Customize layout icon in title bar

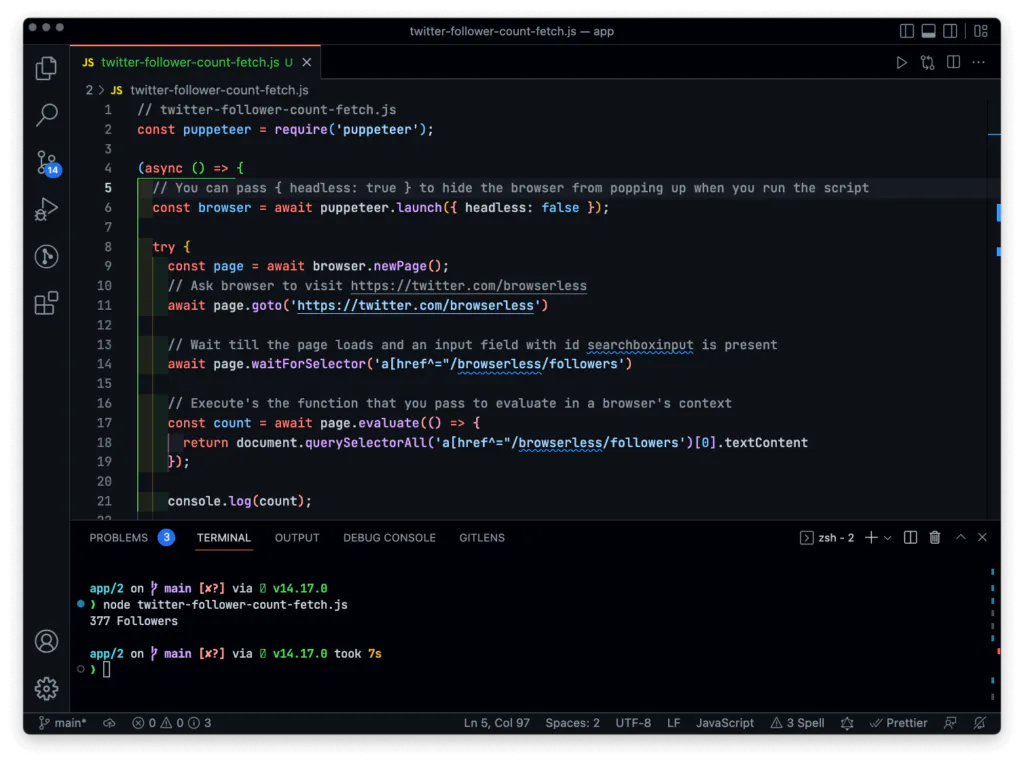(x=981, y=31)
